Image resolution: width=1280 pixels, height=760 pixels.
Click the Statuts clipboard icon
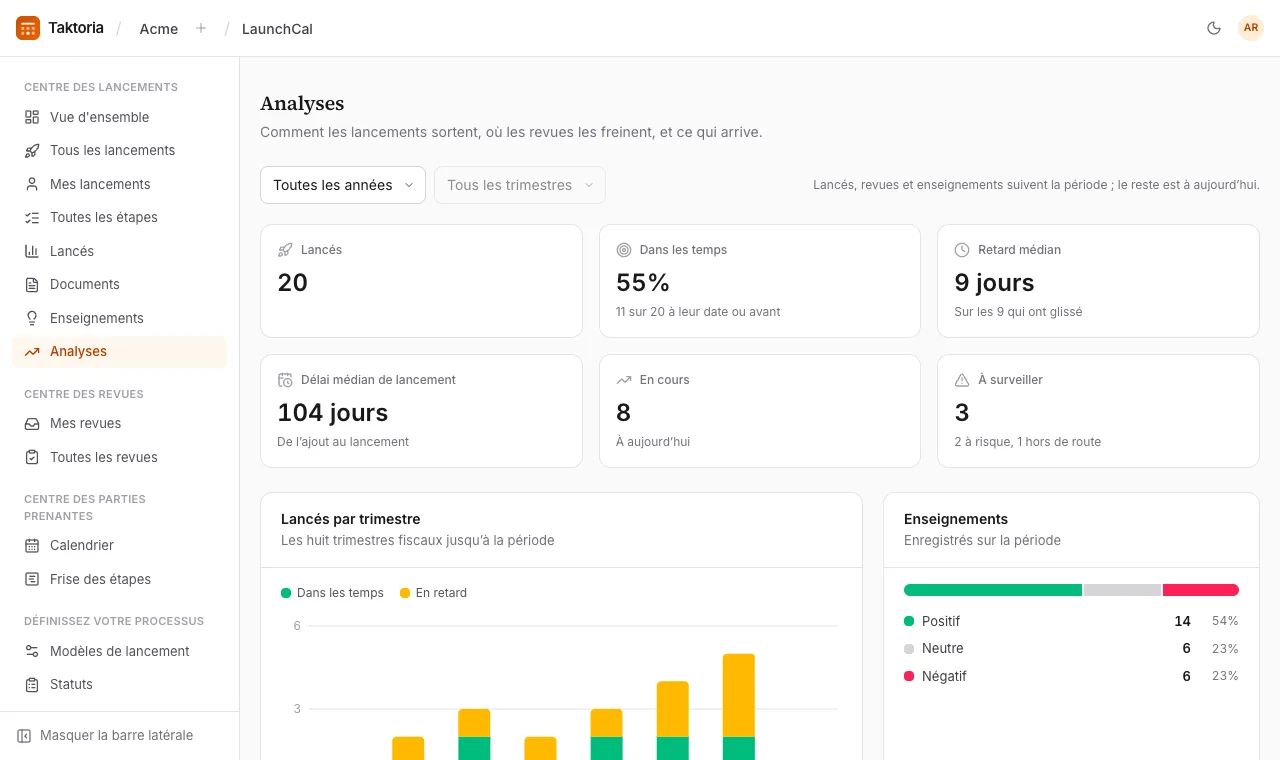point(32,684)
